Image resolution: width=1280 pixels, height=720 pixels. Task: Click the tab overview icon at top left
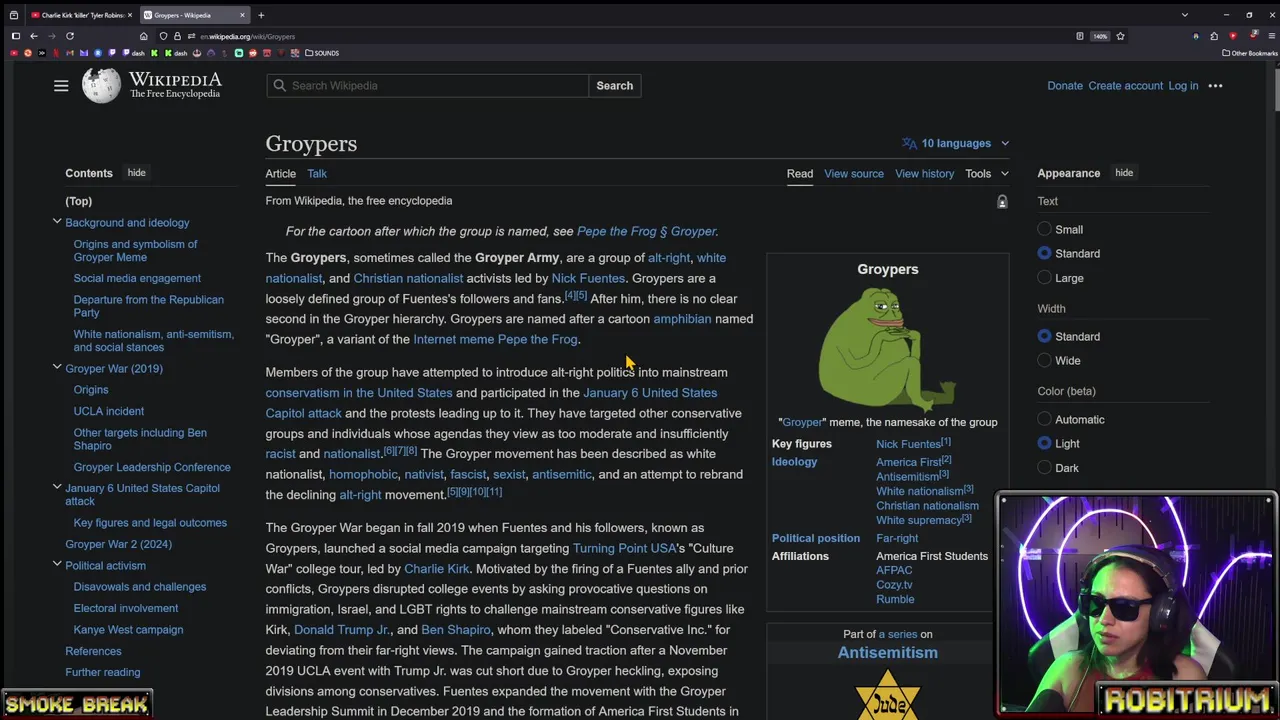13,15
